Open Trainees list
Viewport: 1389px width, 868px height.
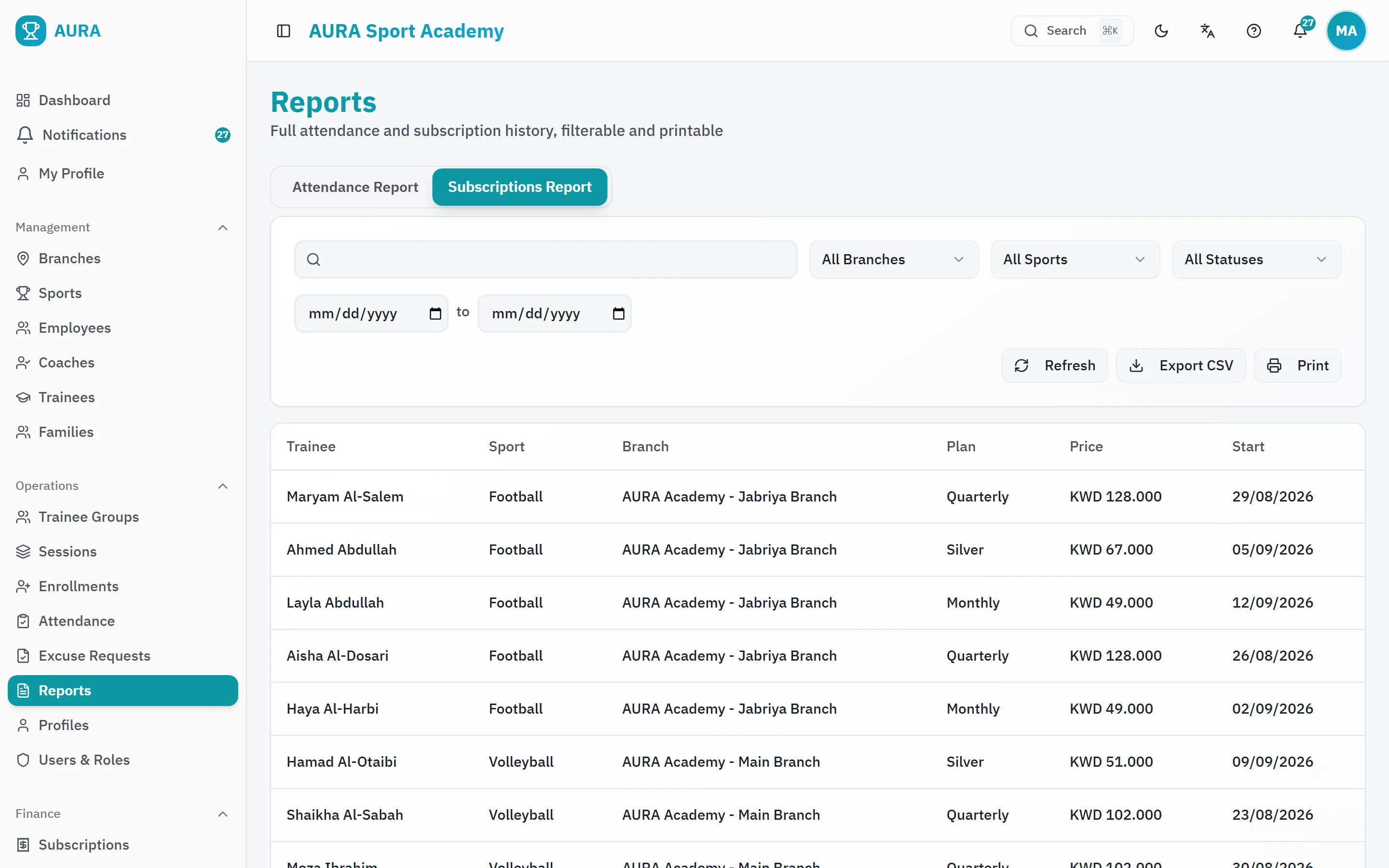tap(123, 397)
